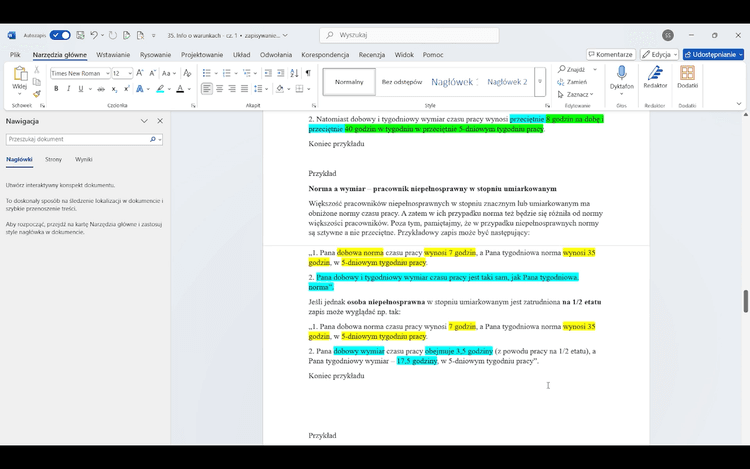Show paragraph marks with the pilcrow icon

click(x=308, y=73)
